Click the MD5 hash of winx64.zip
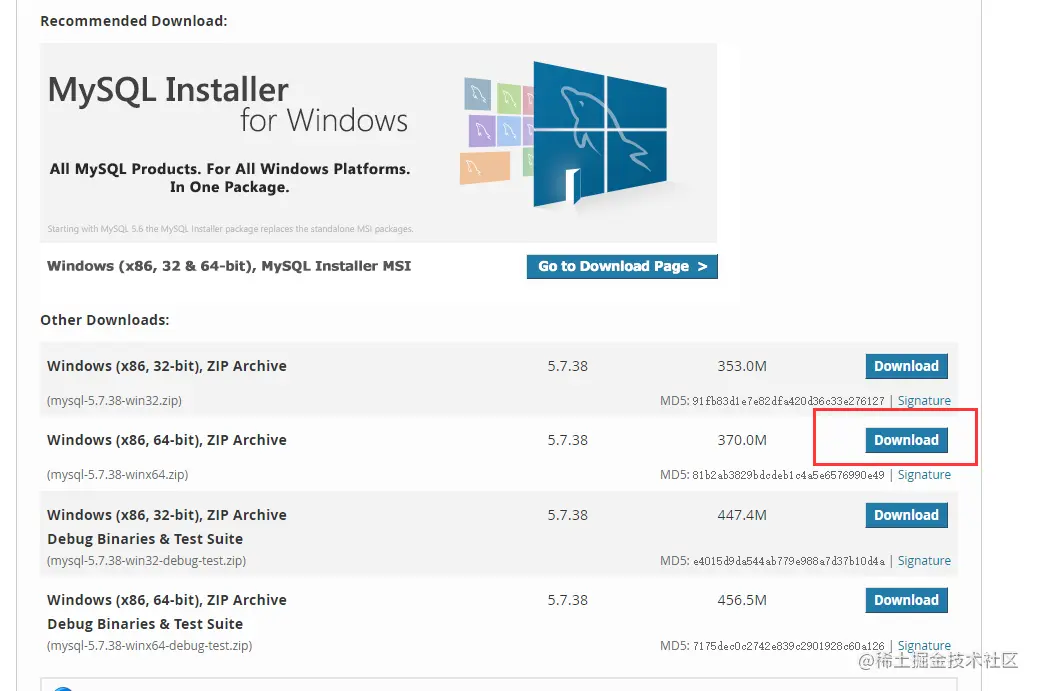This screenshot has height=691, width=1039. pyautogui.click(x=789, y=475)
